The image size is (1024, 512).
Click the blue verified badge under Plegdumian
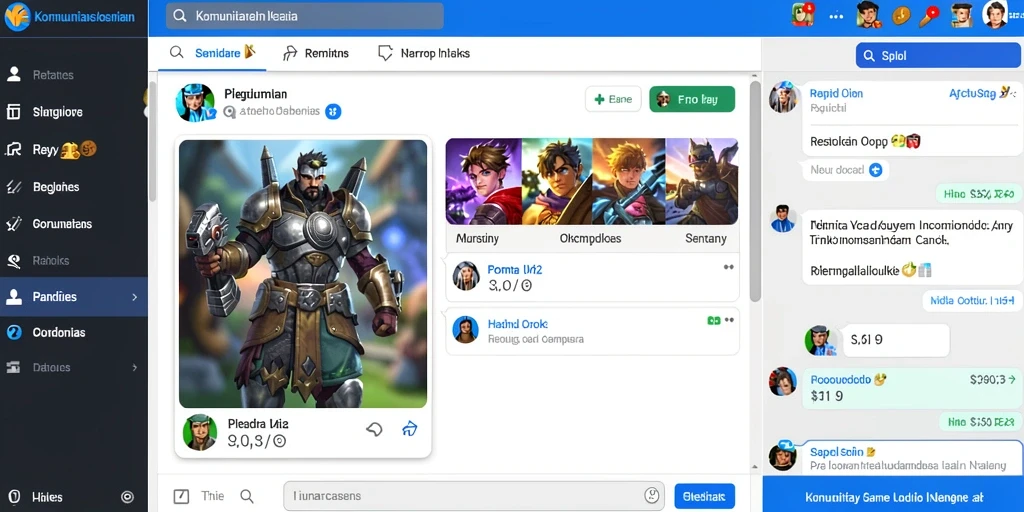(x=333, y=112)
